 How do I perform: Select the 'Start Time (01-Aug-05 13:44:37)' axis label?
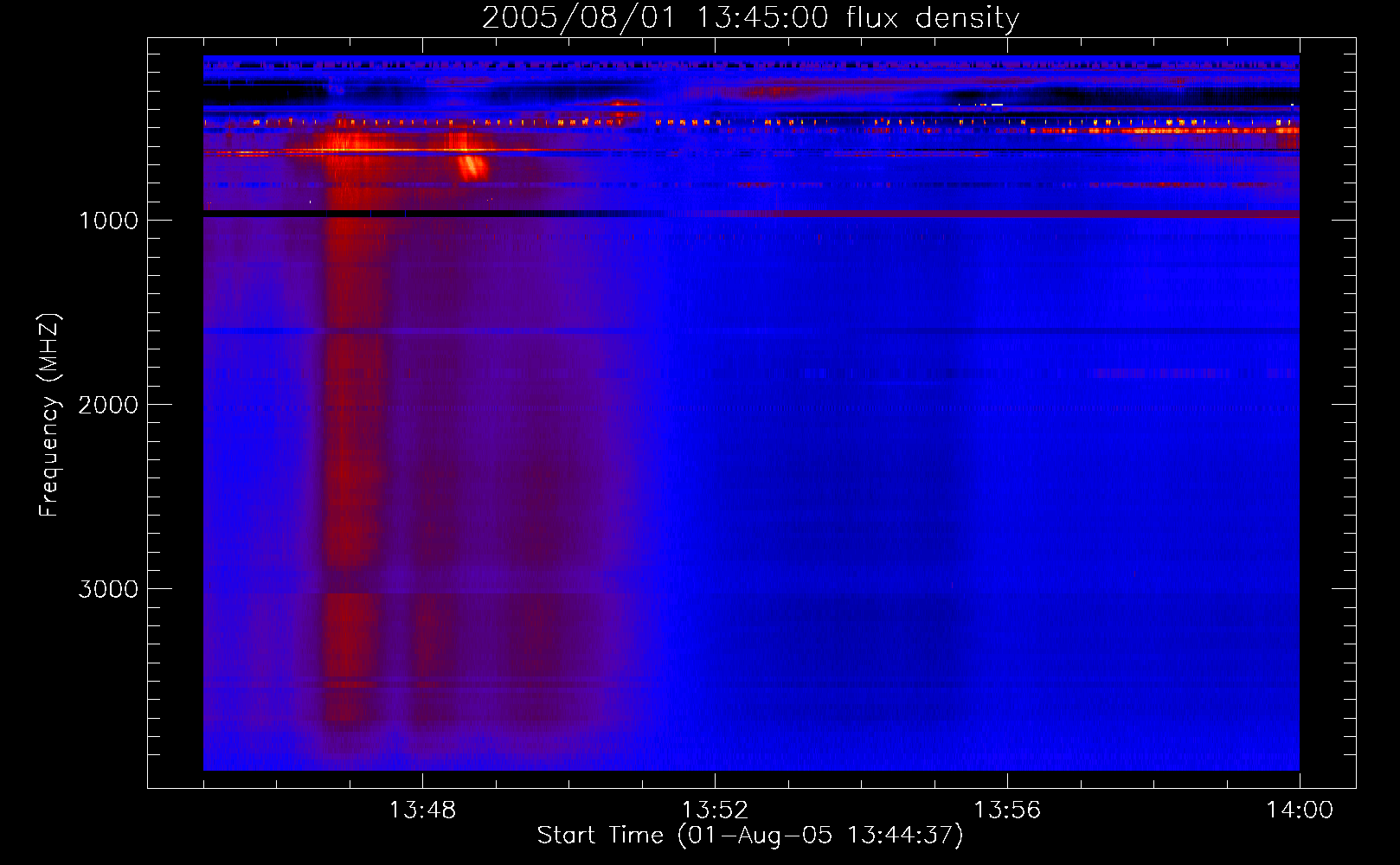tap(750, 836)
